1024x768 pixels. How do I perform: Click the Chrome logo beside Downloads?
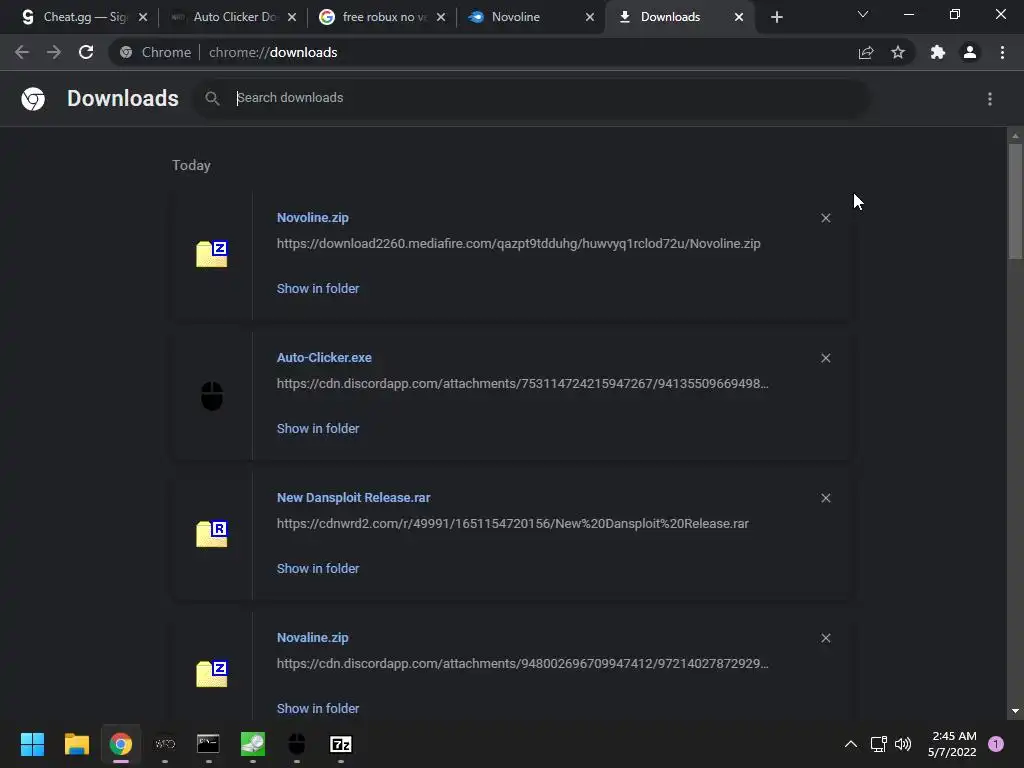(33, 99)
